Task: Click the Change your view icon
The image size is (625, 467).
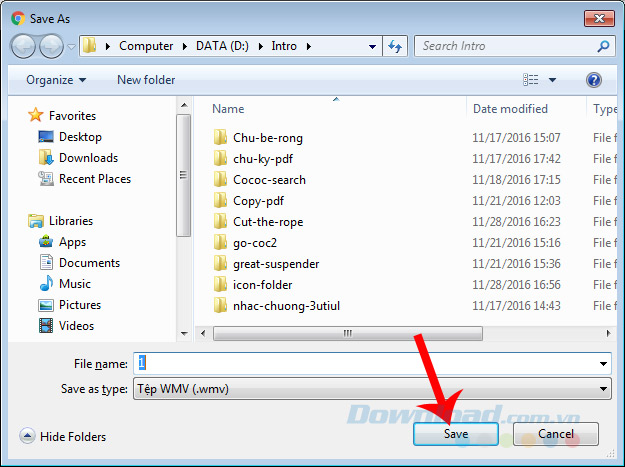Action: click(531, 80)
